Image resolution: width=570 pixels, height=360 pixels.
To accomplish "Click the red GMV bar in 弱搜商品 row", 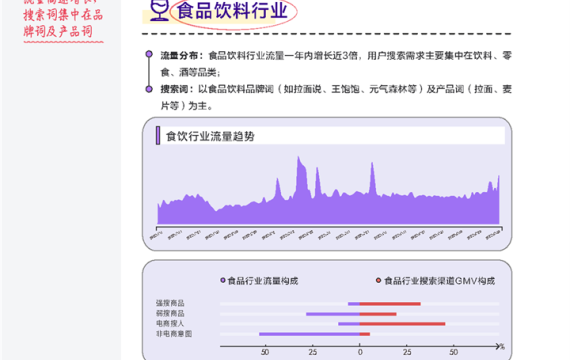I will coord(378,314).
